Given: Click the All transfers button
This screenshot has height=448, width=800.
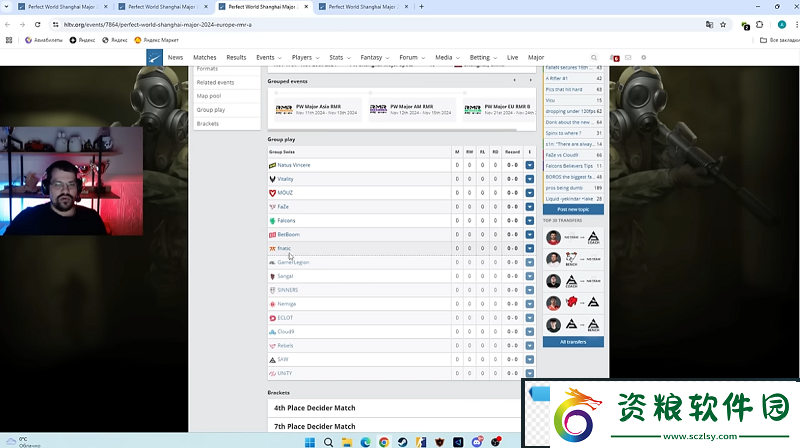Looking at the screenshot, I should (573, 342).
